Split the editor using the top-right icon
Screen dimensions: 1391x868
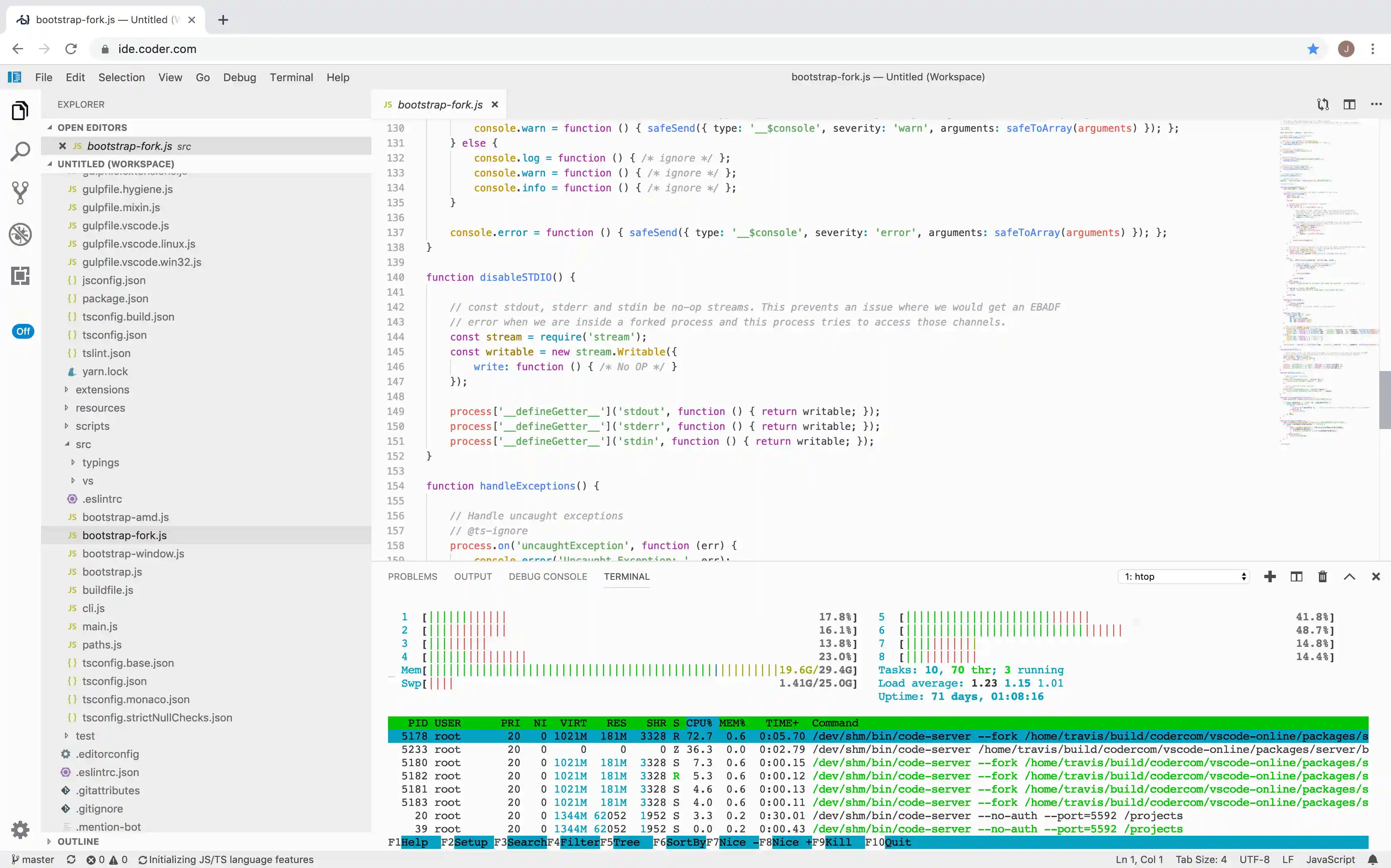(1349, 104)
